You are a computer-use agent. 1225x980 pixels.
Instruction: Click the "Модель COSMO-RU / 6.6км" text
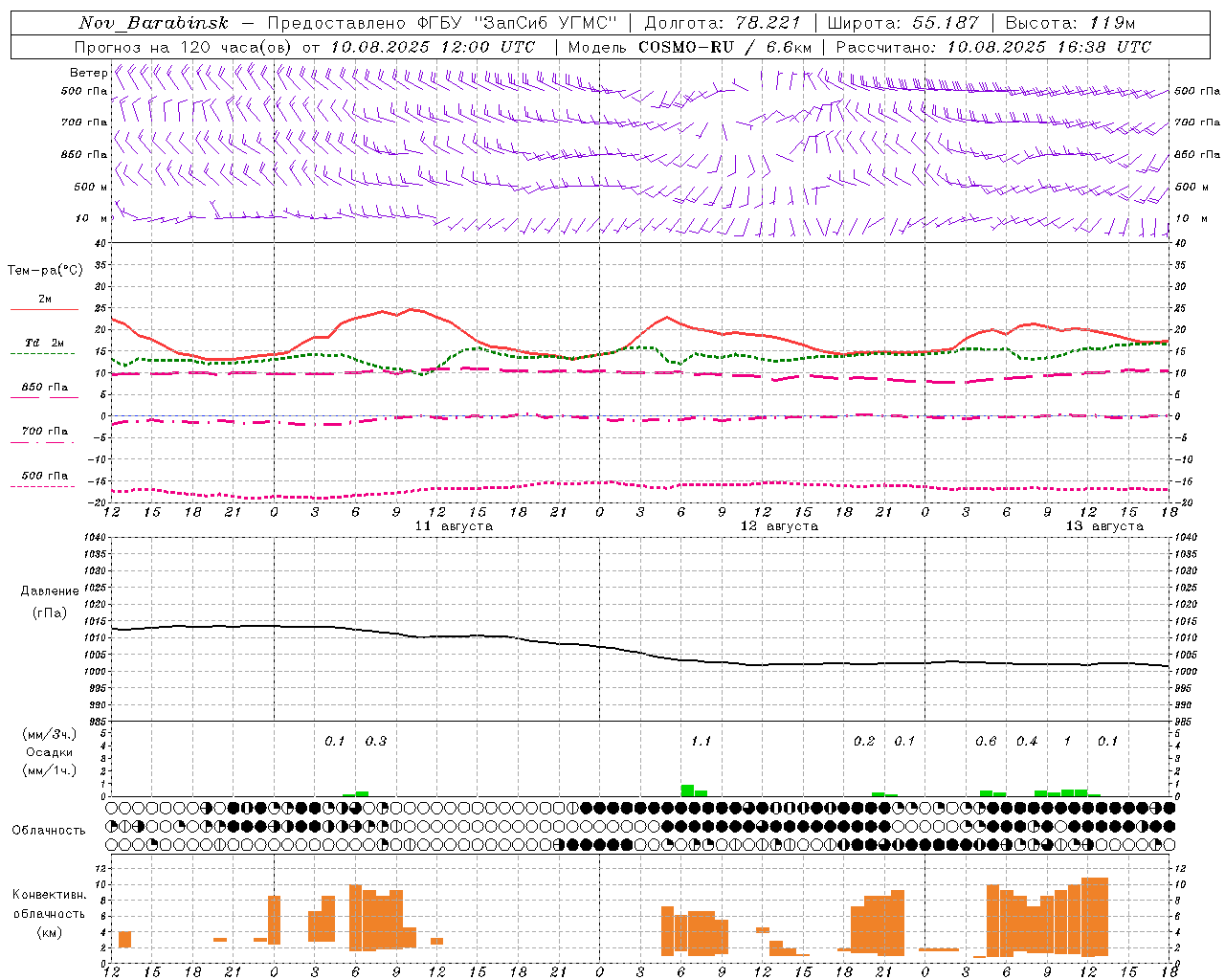pyautogui.click(x=690, y=47)
